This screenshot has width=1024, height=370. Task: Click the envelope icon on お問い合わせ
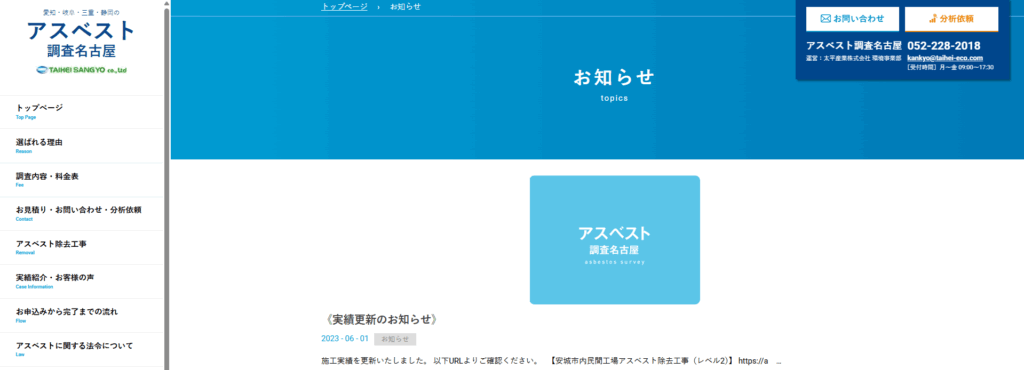pyautogui.click(x=825, y=19)
